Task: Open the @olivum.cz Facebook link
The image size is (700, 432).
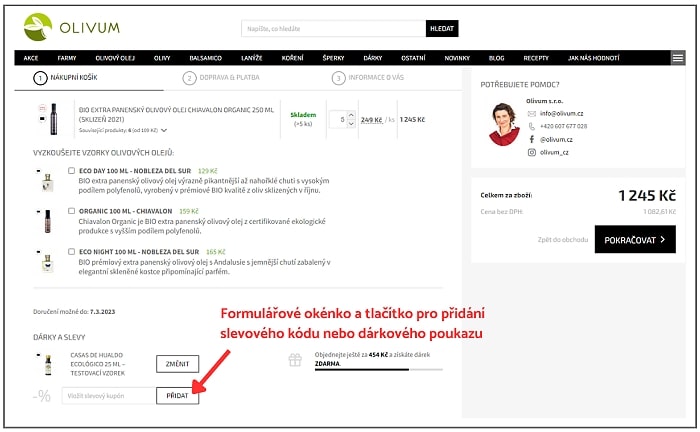Action: click(x=556, y=139)
